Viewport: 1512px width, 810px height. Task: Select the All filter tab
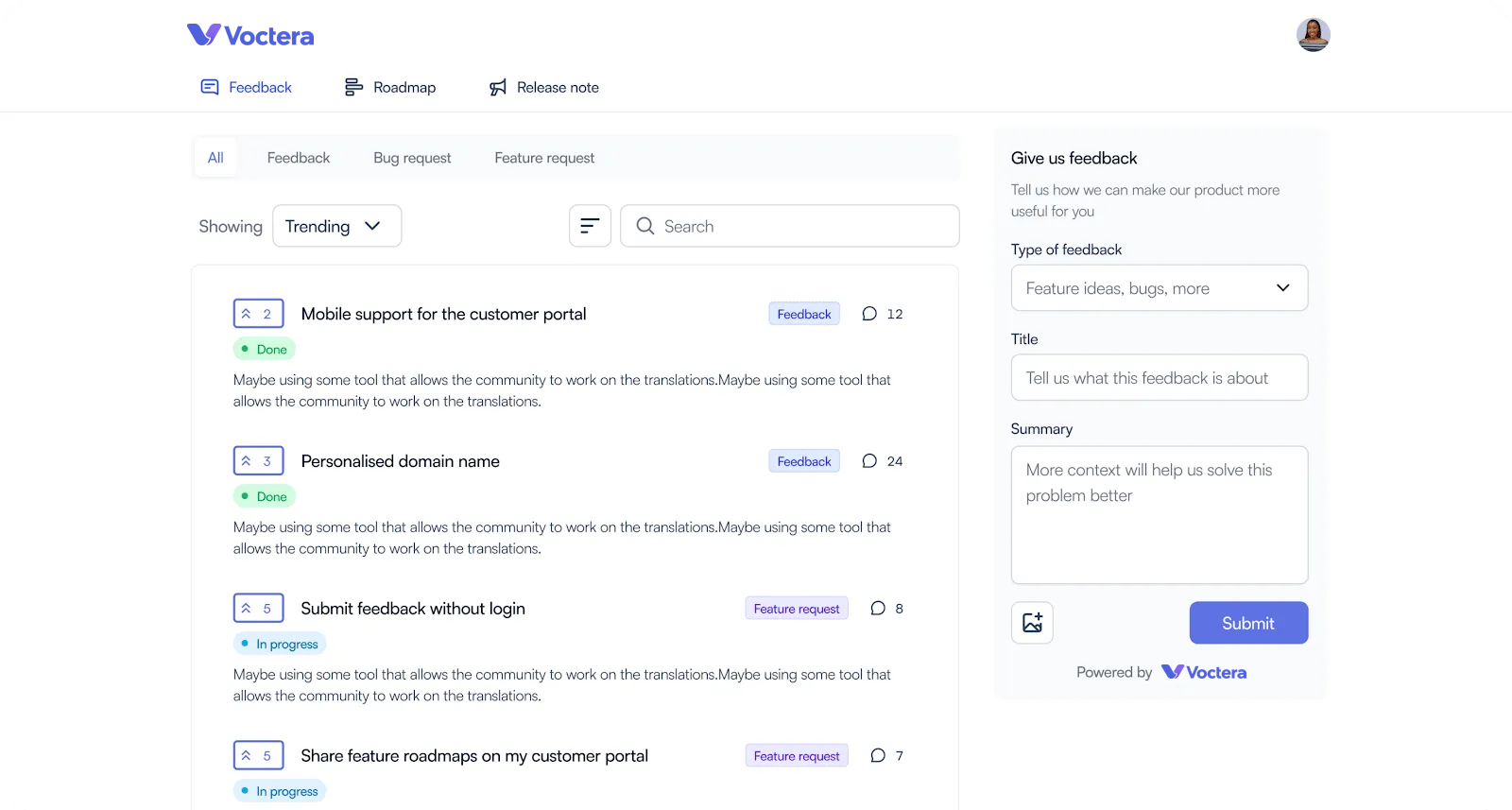215,158
